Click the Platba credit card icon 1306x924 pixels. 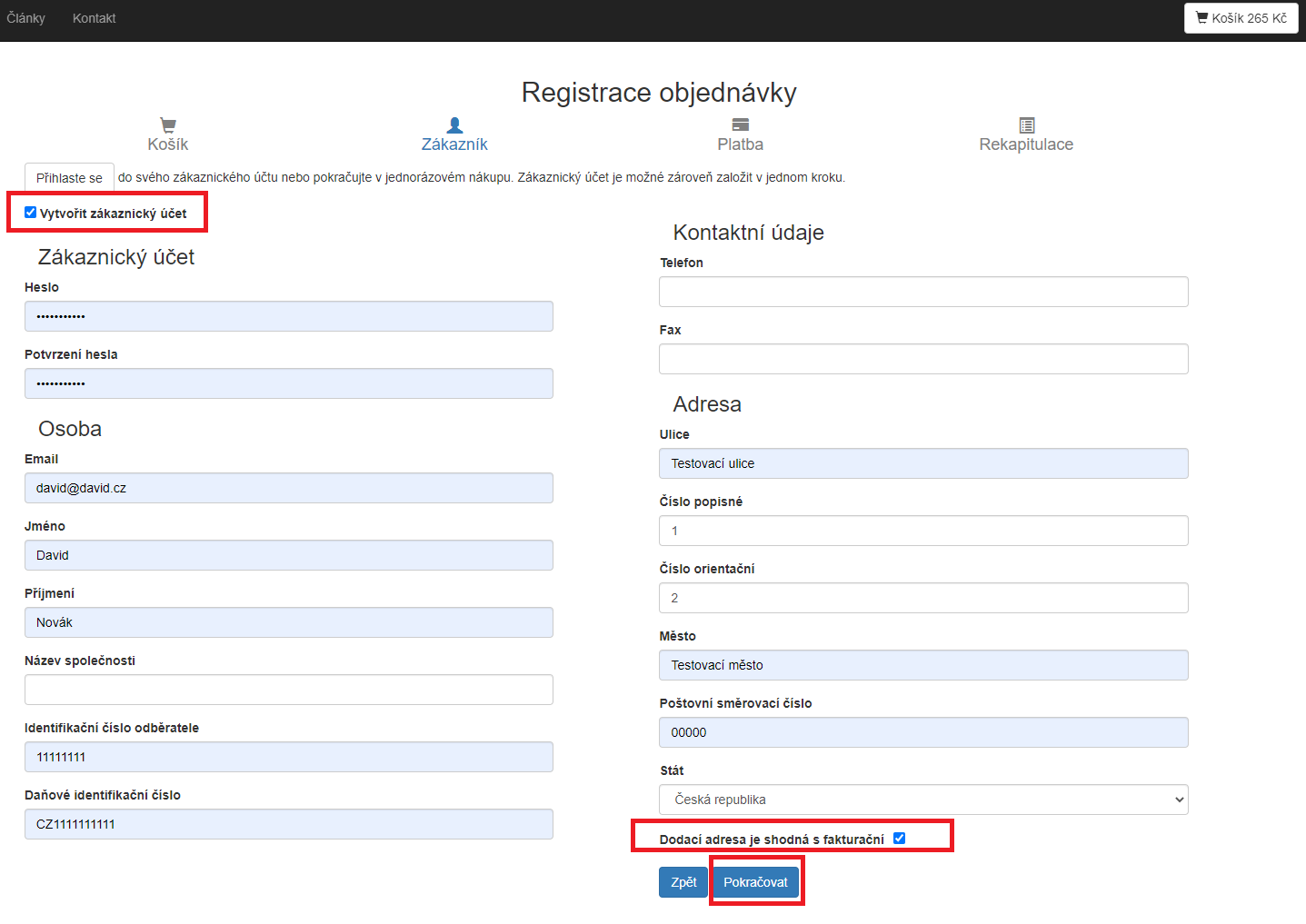741,125
